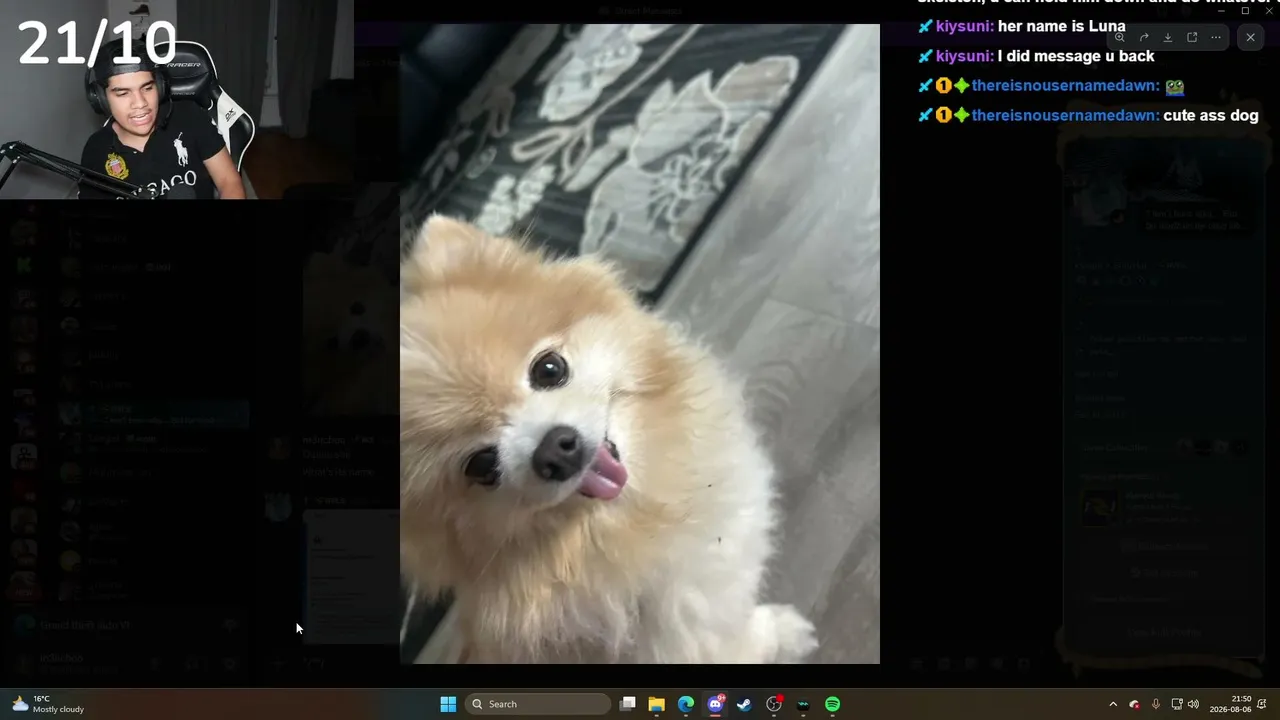Click the enlarged Pomeranian dog photo
This screenshot has height=720, width=1280.
tap(640, 344)
